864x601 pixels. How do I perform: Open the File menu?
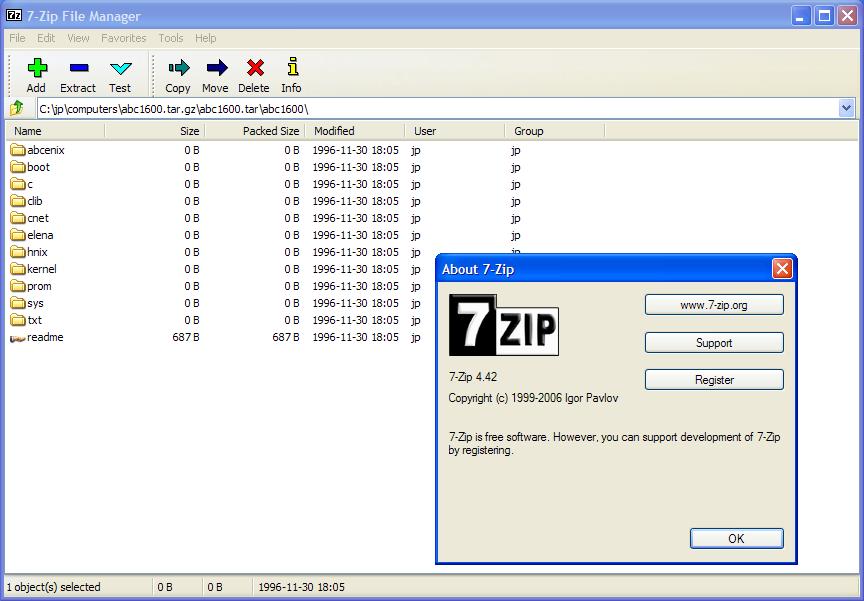pos(17,38)
